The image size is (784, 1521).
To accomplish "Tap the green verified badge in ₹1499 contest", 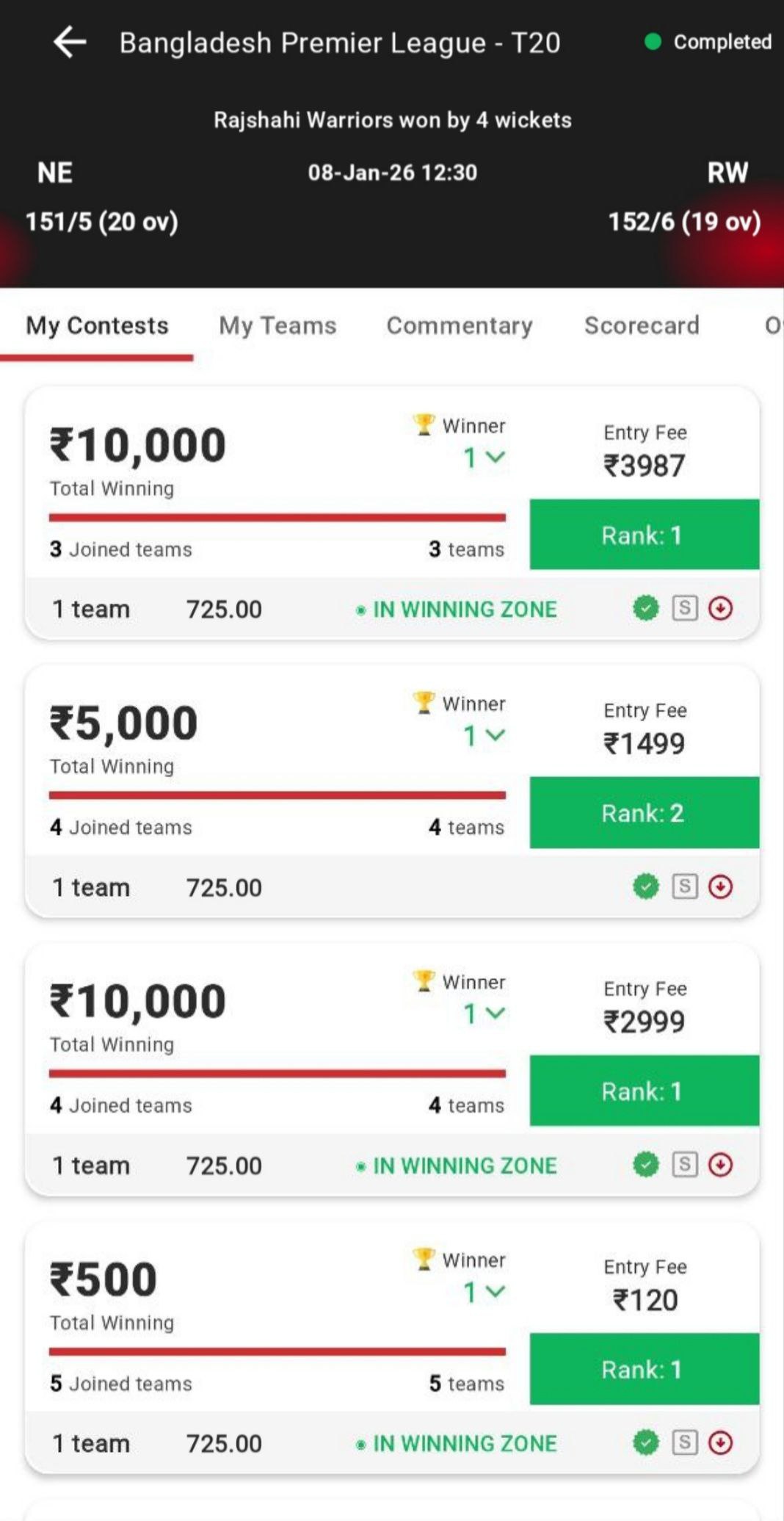I will pos(645,886).
